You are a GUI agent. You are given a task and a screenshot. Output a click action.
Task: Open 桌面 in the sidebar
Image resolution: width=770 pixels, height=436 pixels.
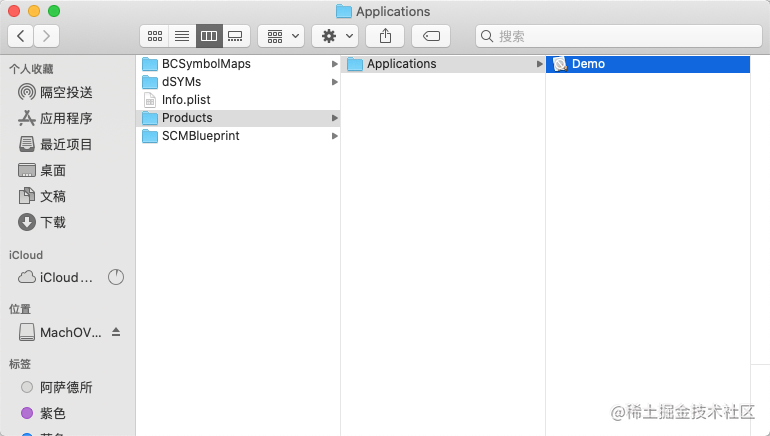pos(42,170)
